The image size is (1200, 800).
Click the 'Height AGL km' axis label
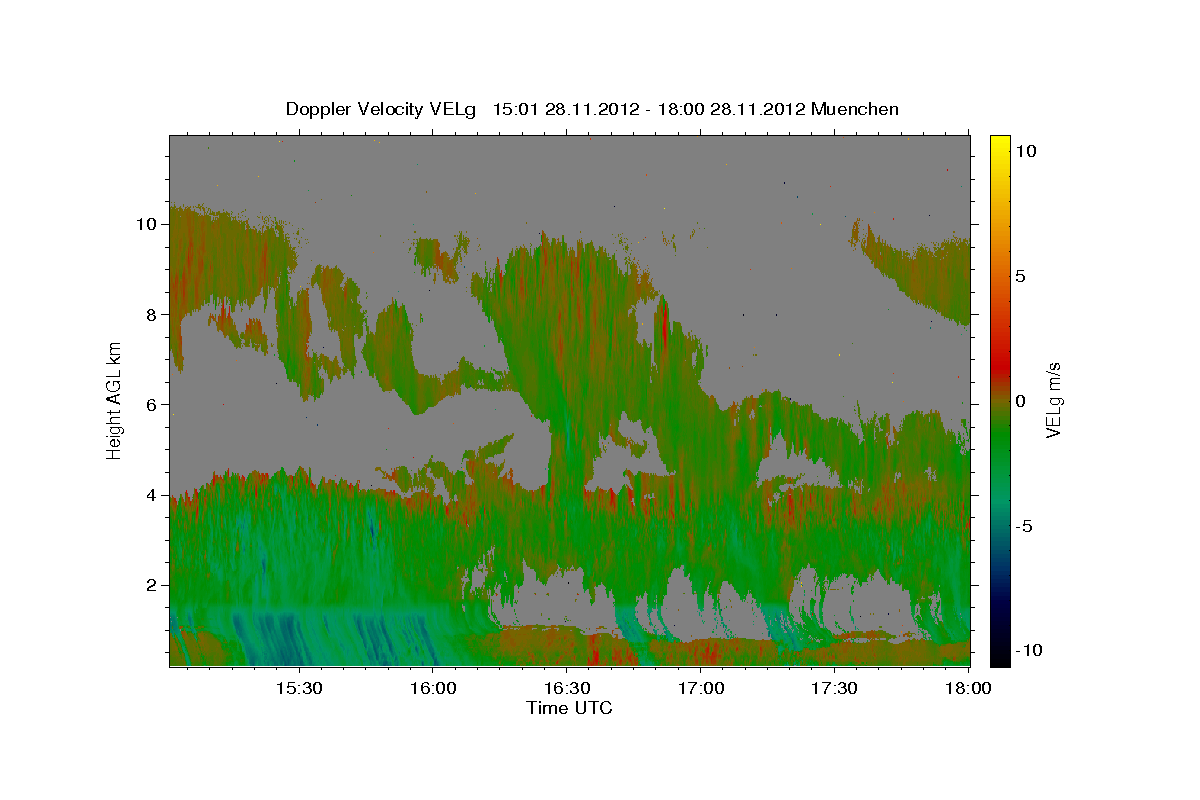114,400
